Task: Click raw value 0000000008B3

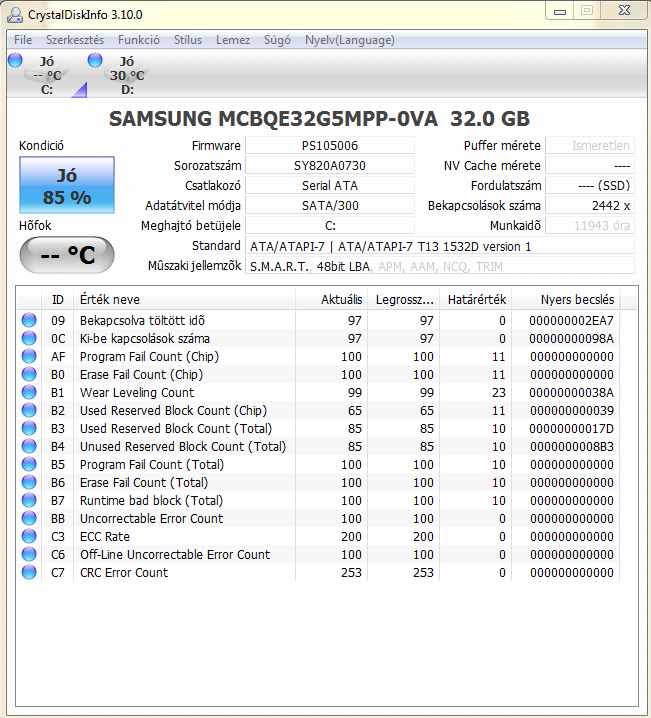Action: tap(571, 446)
